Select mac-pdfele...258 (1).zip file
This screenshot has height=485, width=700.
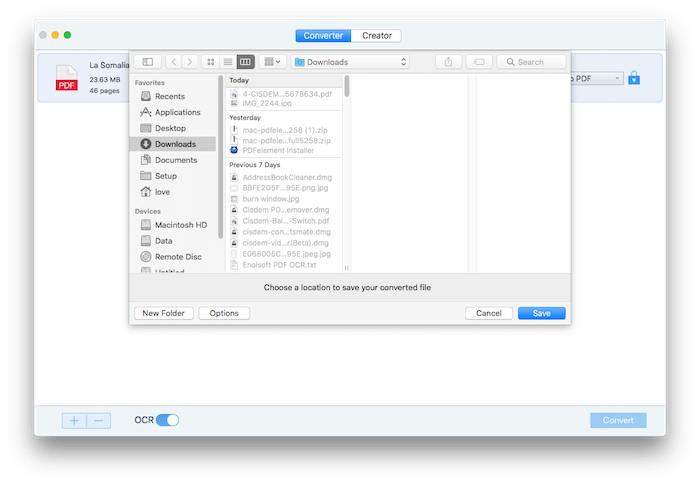pyautogui.click(x=284, y=130)
